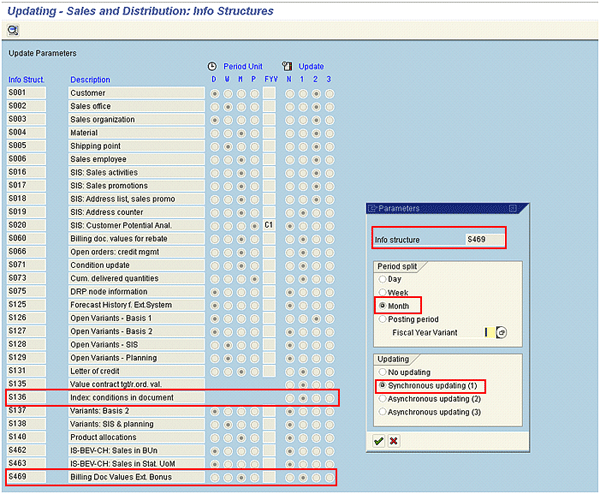The width and height of the screenshot is (600, 494).
Task: Close the Parameters popup via title bar button
Action: point(512,208)
